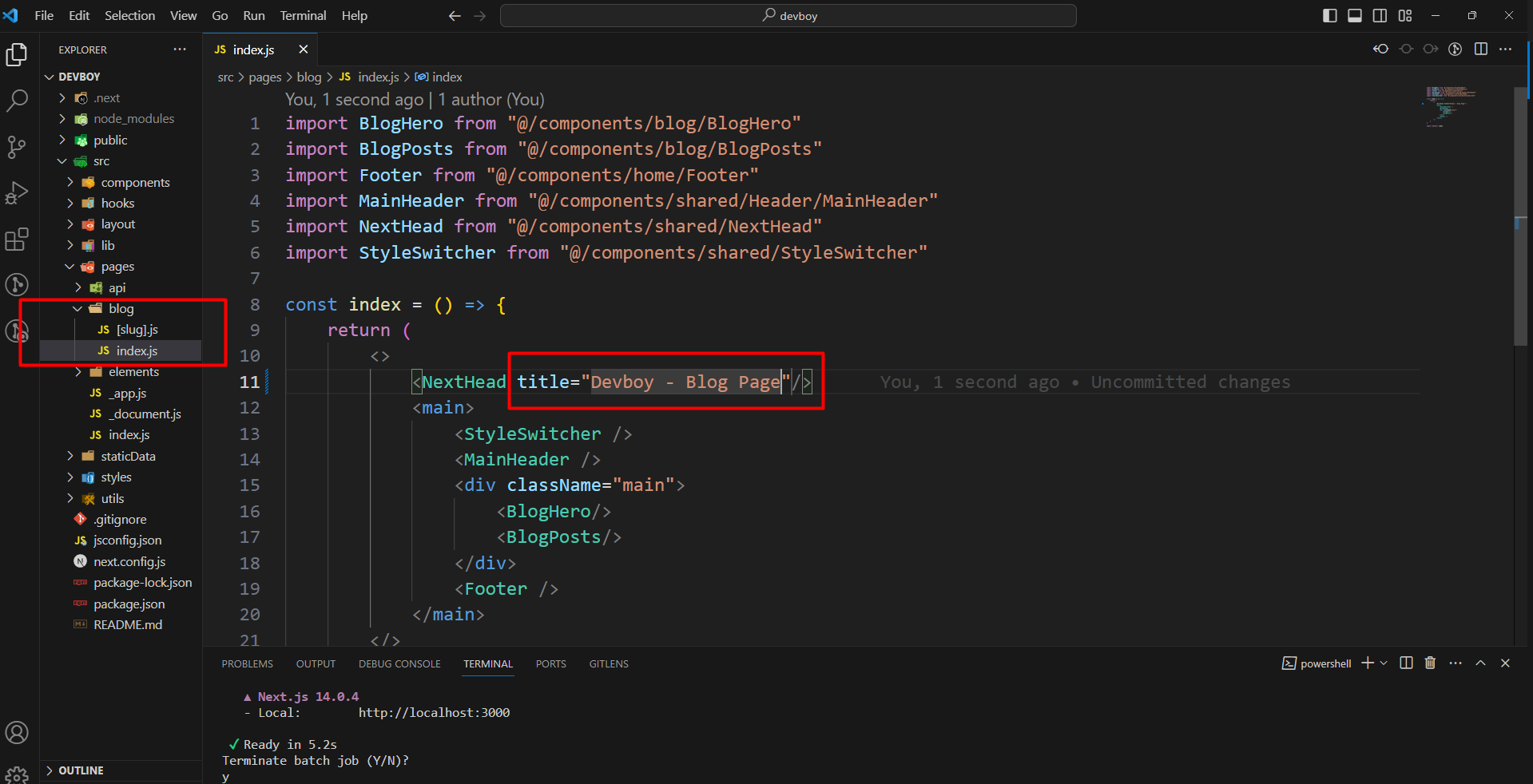
Task: Open the Terminal menu
Action: point(303,16)
